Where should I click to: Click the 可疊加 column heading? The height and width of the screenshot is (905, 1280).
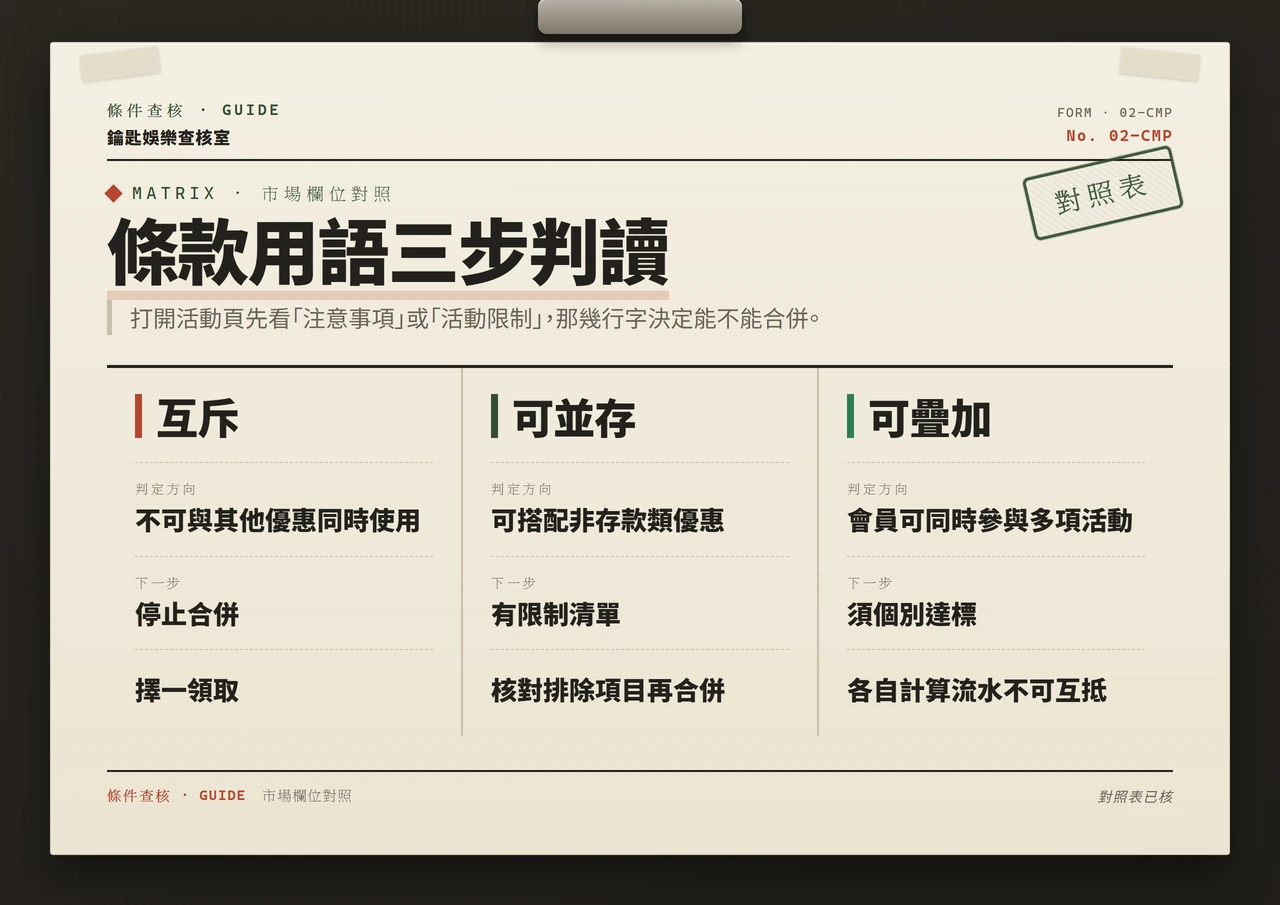(930, 418)
